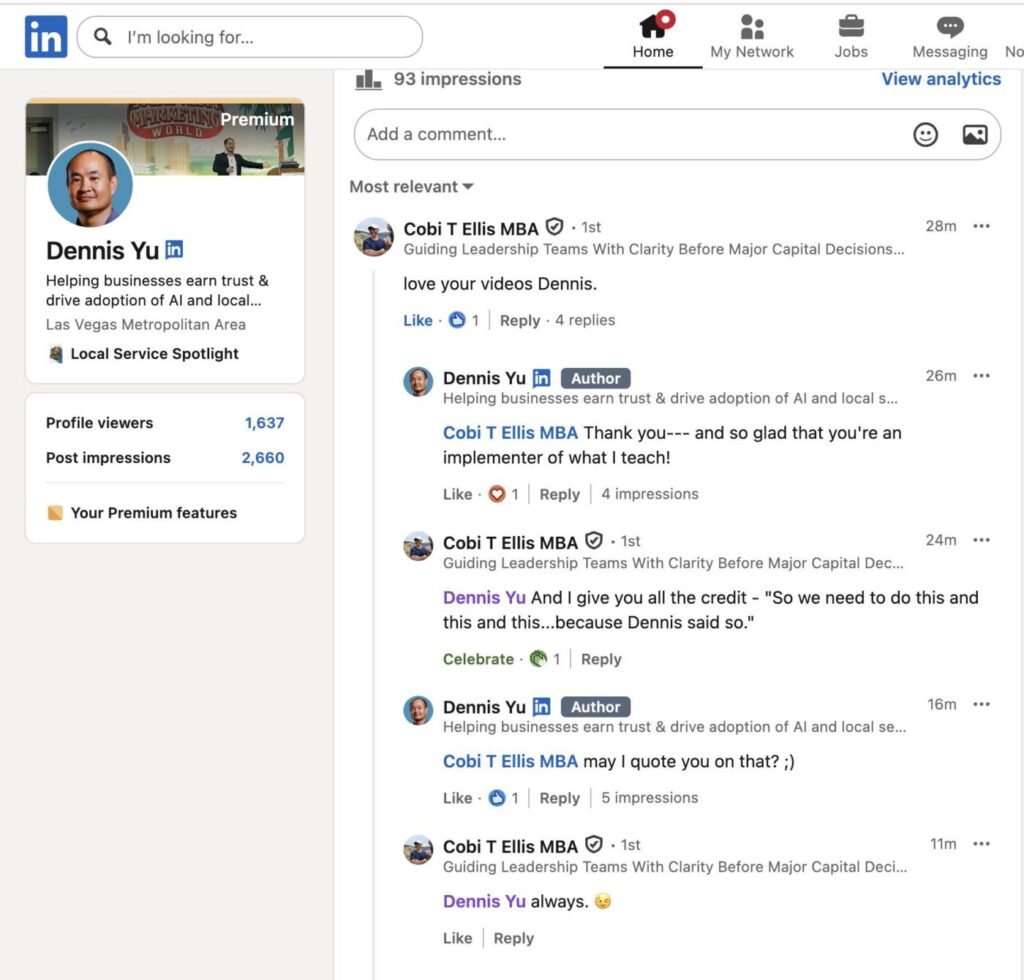Like Cobi's "always" reply
The image size is (1024, 980).
(457, 938)
